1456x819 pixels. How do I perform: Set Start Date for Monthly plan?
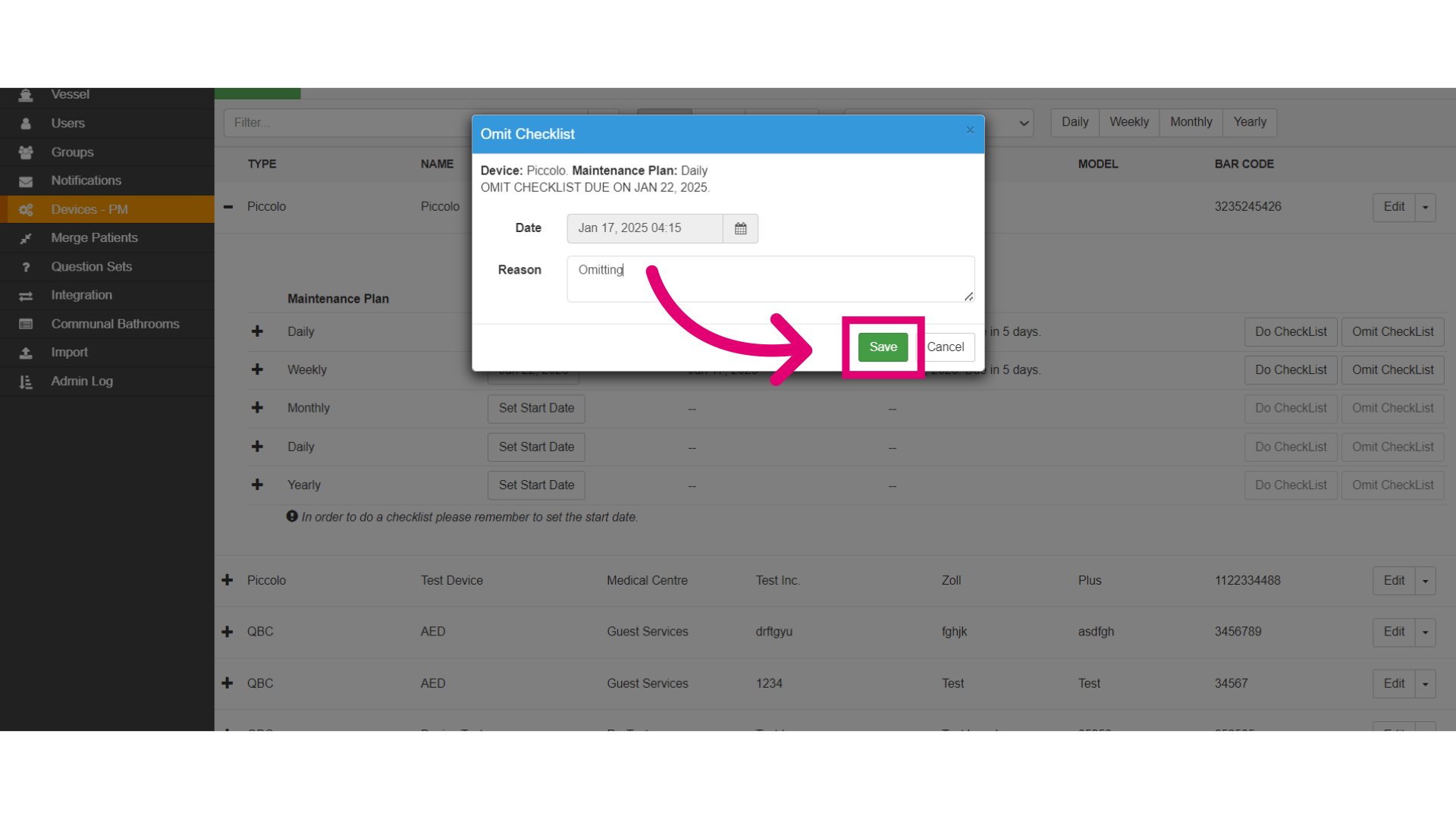pyautogui.click(x=536, y=409)
